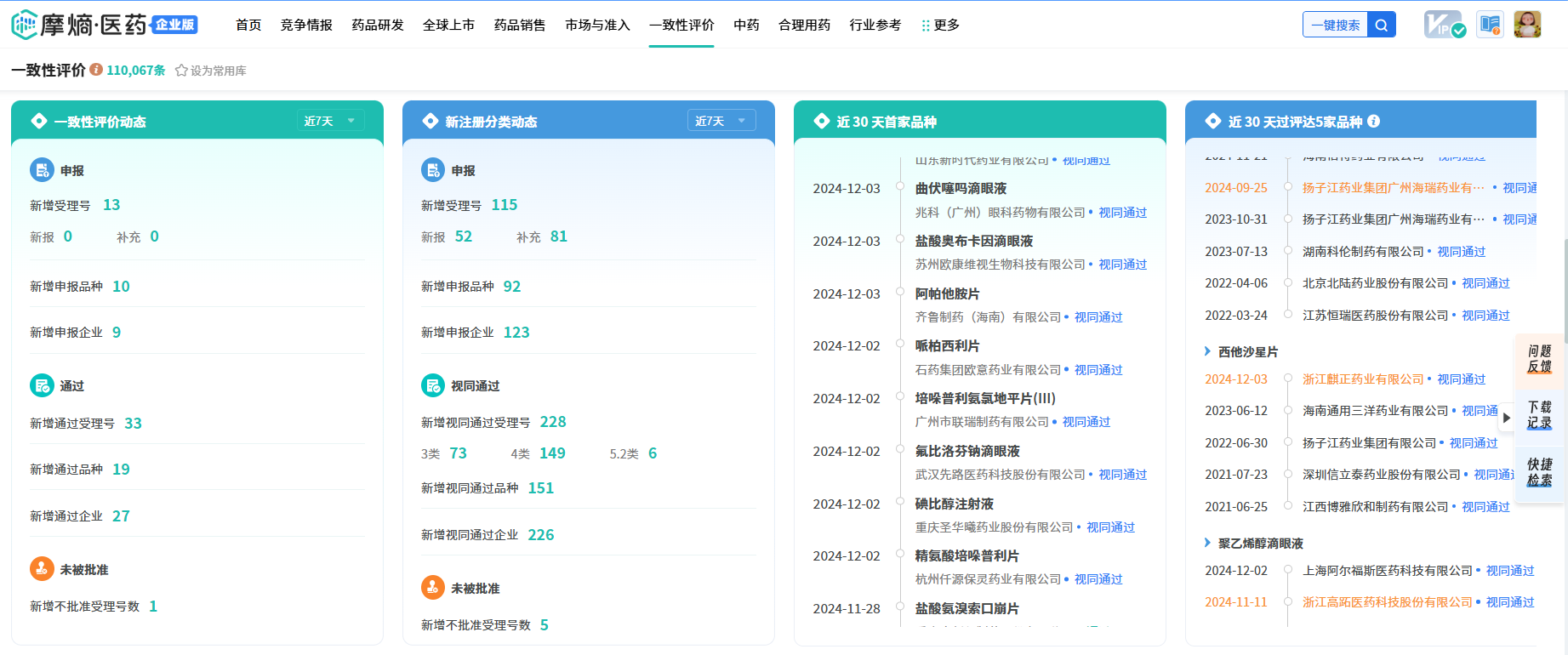This screenshot has height=655, width=1568.
Task: Click the 一键搜索 search field
Action: (x=1335, y=26)
